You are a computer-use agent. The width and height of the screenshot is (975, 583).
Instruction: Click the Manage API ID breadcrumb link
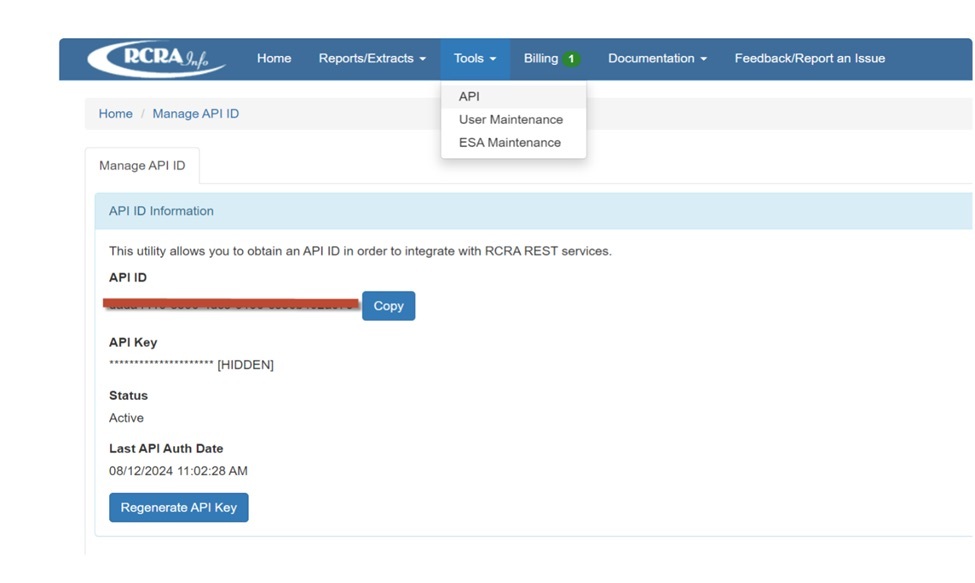(x=196, y=114)
